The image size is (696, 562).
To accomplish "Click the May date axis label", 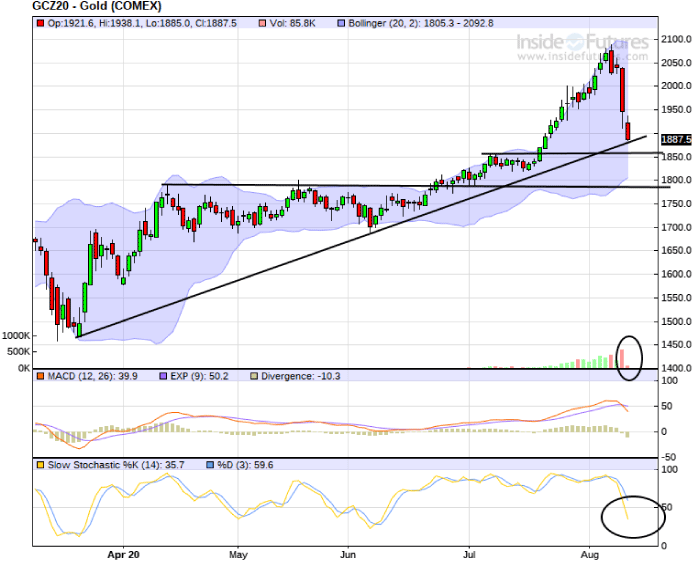I will pyautogui.click(x=237, y=553).
